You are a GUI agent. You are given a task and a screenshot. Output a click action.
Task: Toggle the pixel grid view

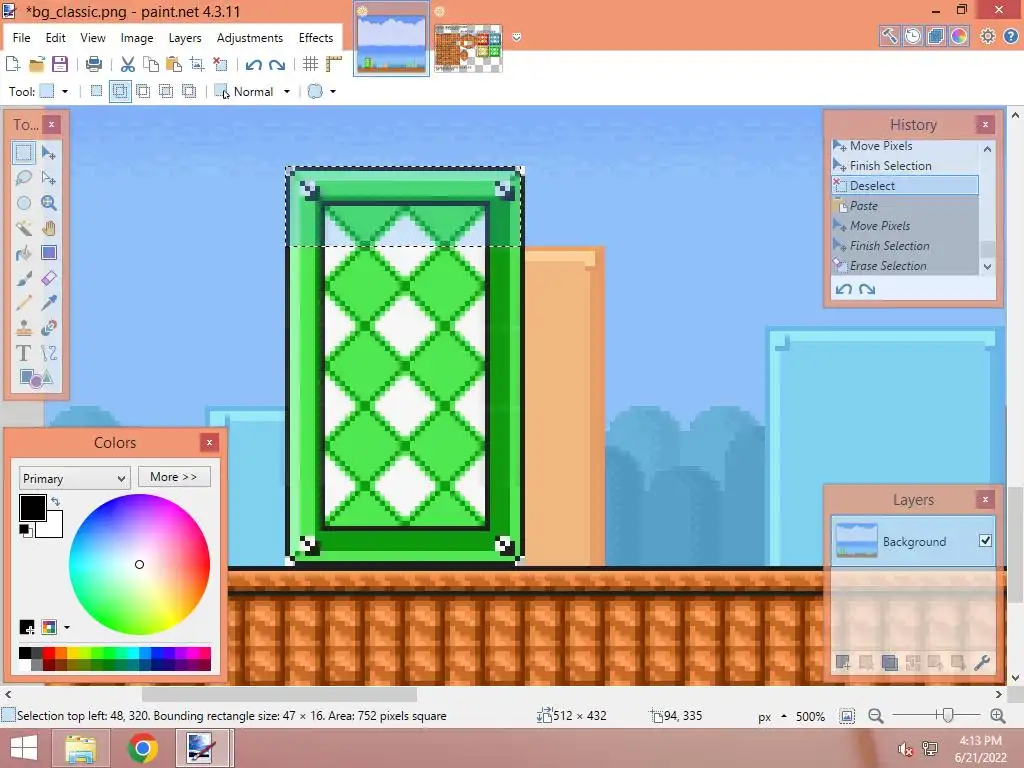[x=310, y=64]
